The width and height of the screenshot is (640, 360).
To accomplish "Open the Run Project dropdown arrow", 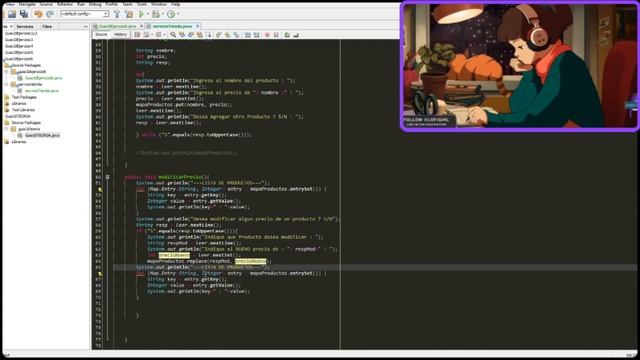I will pos(148,14).
